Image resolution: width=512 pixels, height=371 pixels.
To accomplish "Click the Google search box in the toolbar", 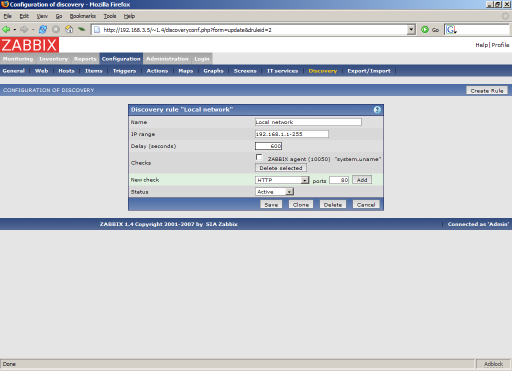I will (x=483, y=30).
